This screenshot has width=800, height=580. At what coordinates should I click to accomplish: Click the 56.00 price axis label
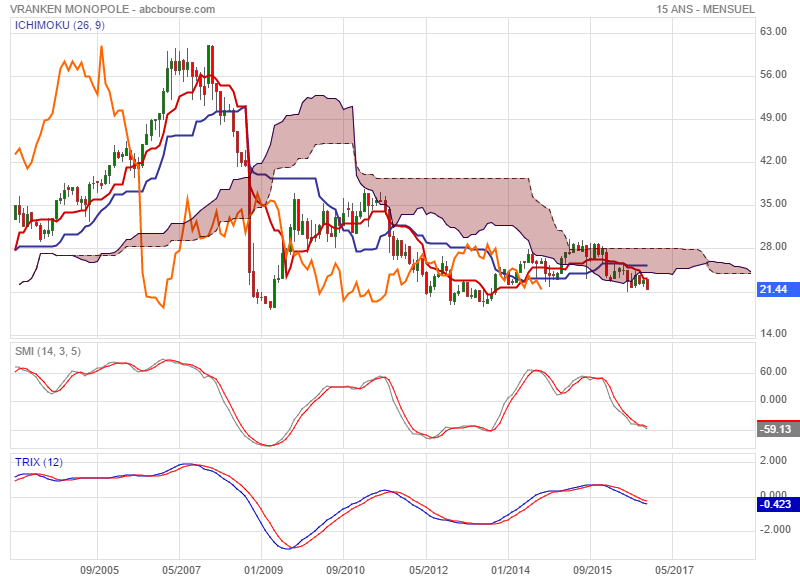coord(773,74)
